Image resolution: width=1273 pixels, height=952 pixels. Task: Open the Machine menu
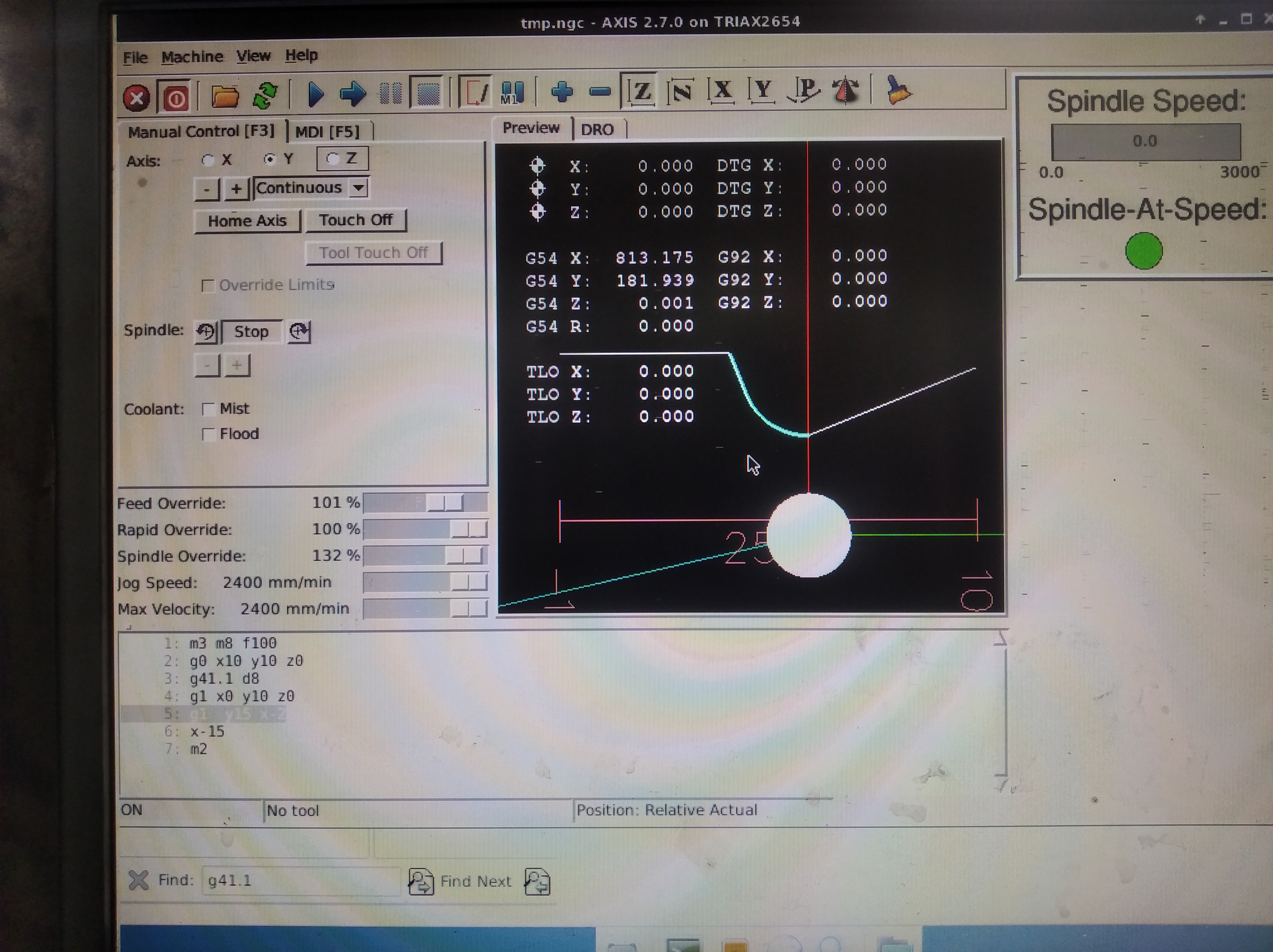pos(192,57)
